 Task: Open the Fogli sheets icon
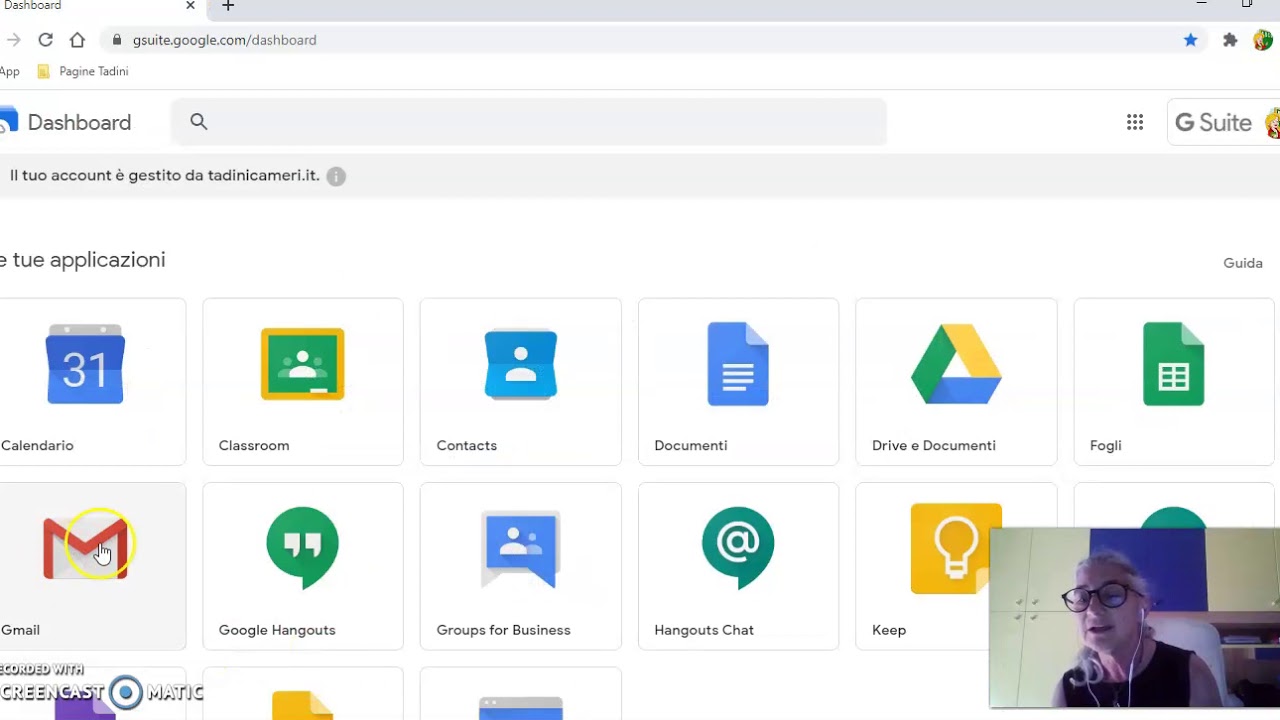click(1174, 364)
